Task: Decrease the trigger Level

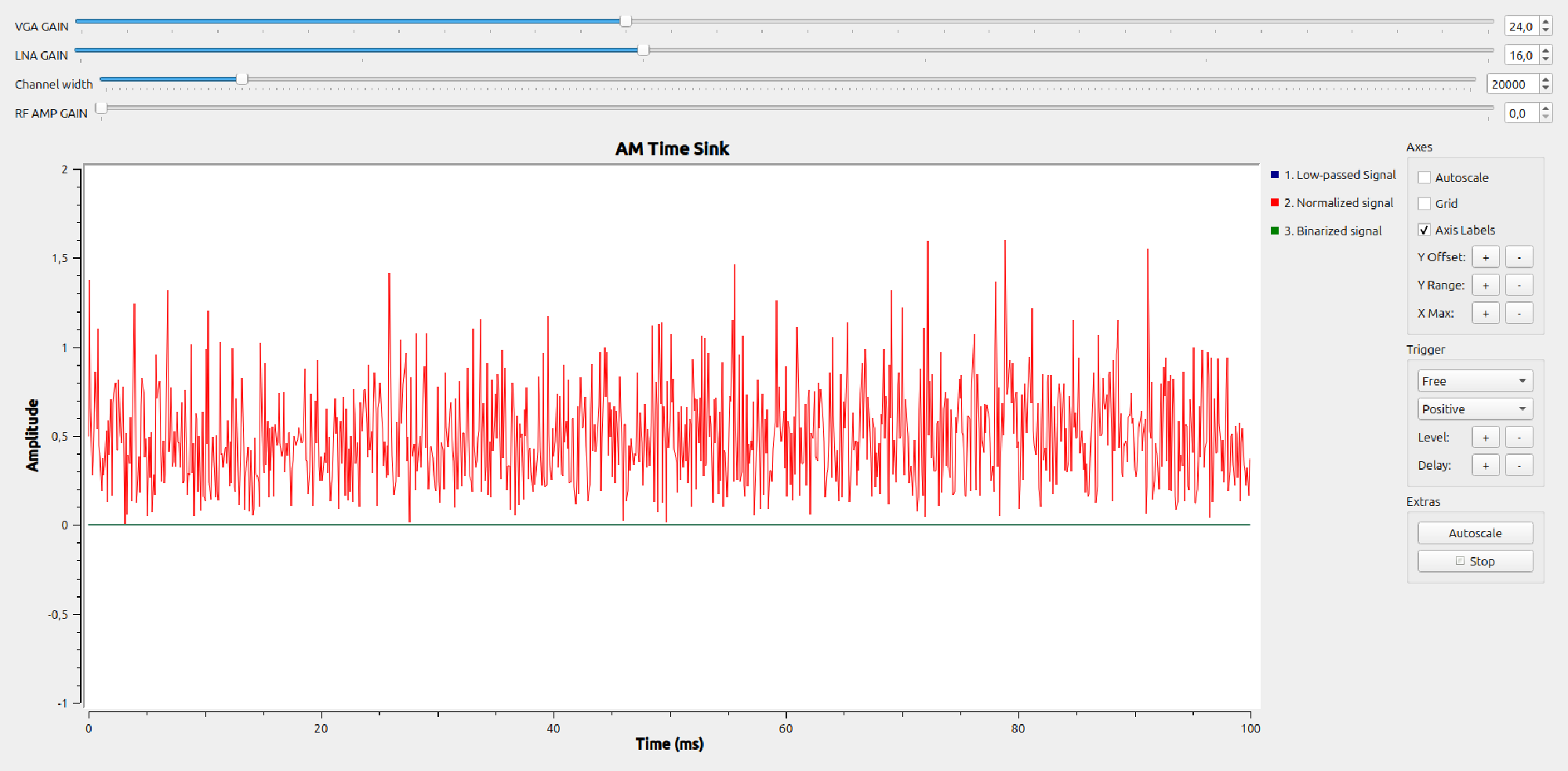Action: 1519,437
